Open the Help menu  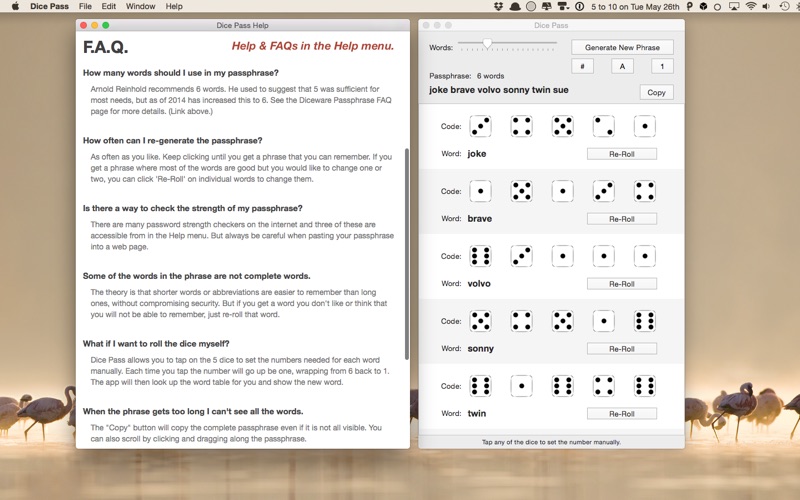(x=174, y=7)
